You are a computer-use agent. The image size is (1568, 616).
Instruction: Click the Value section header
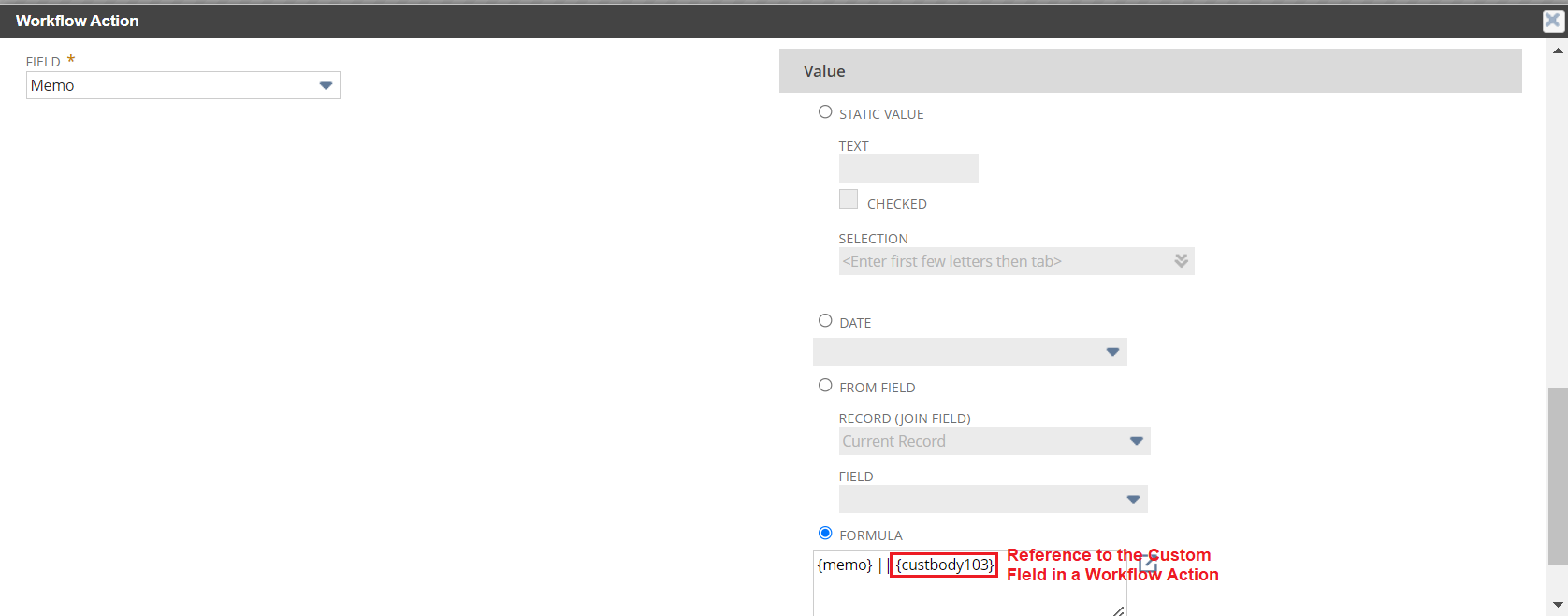point(1151,71)
